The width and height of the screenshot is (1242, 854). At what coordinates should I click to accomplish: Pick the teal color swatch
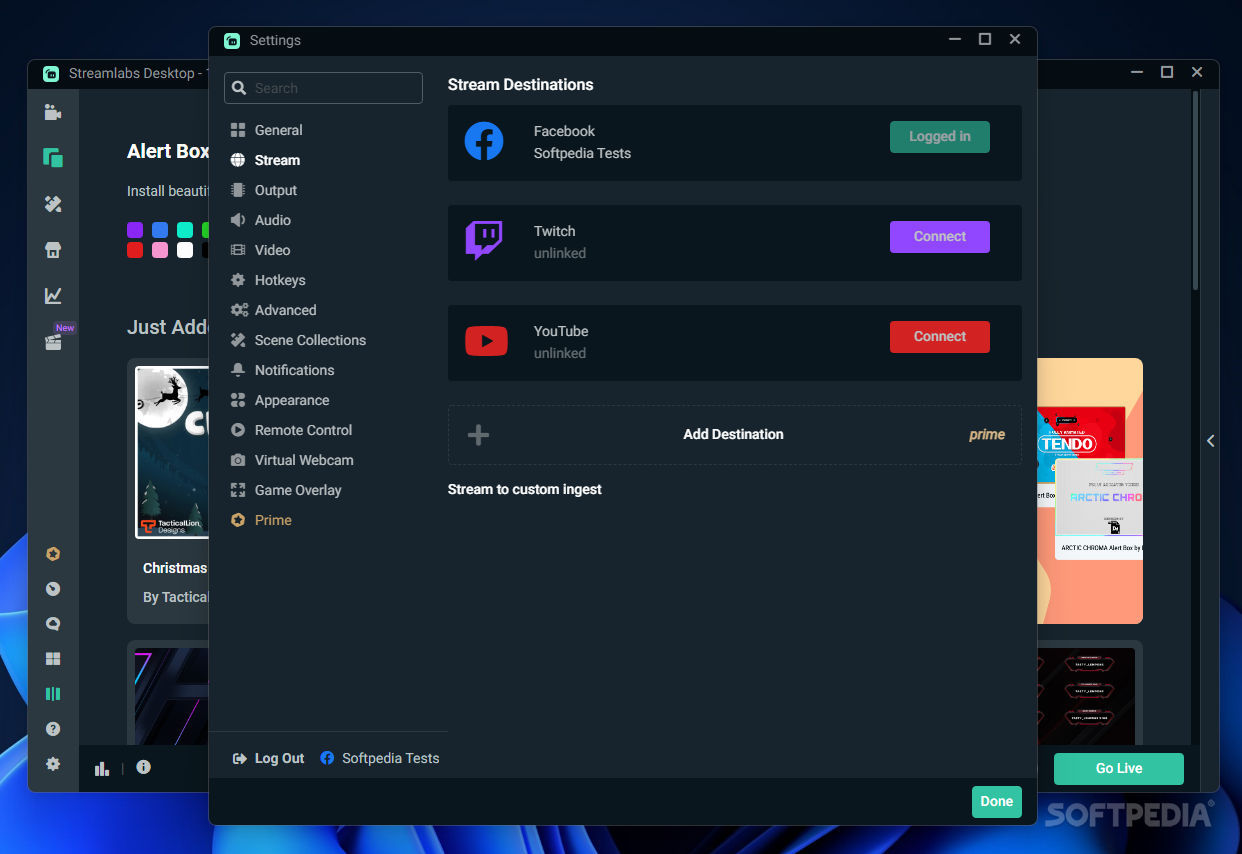(185, 230)
